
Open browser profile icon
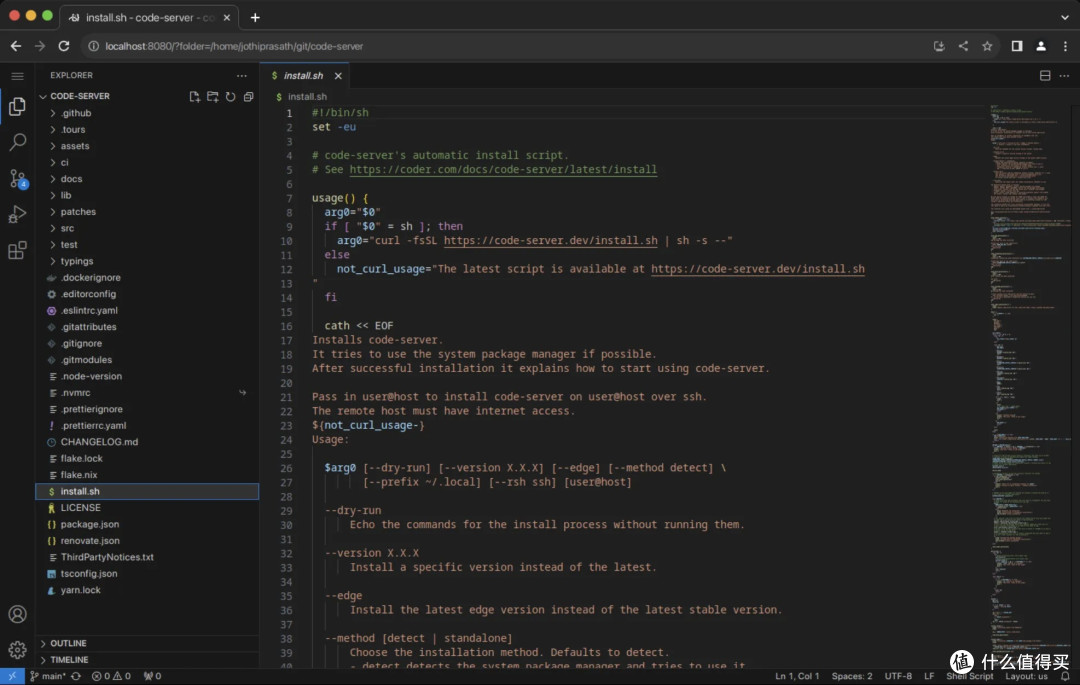pos(1041,46)
